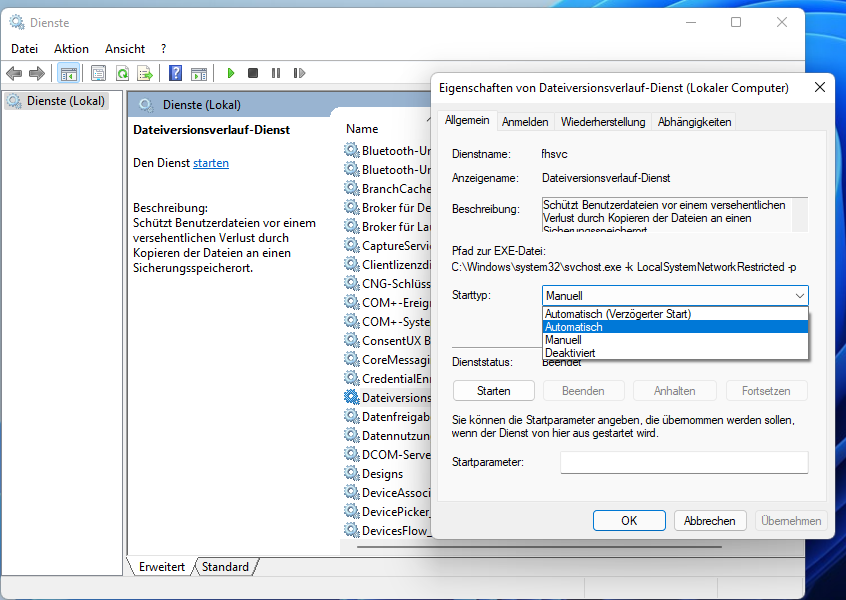The height and width of the screenshot is (600, 846).
Task: Select the DevicesFlow_ service row
Action: 387,530
